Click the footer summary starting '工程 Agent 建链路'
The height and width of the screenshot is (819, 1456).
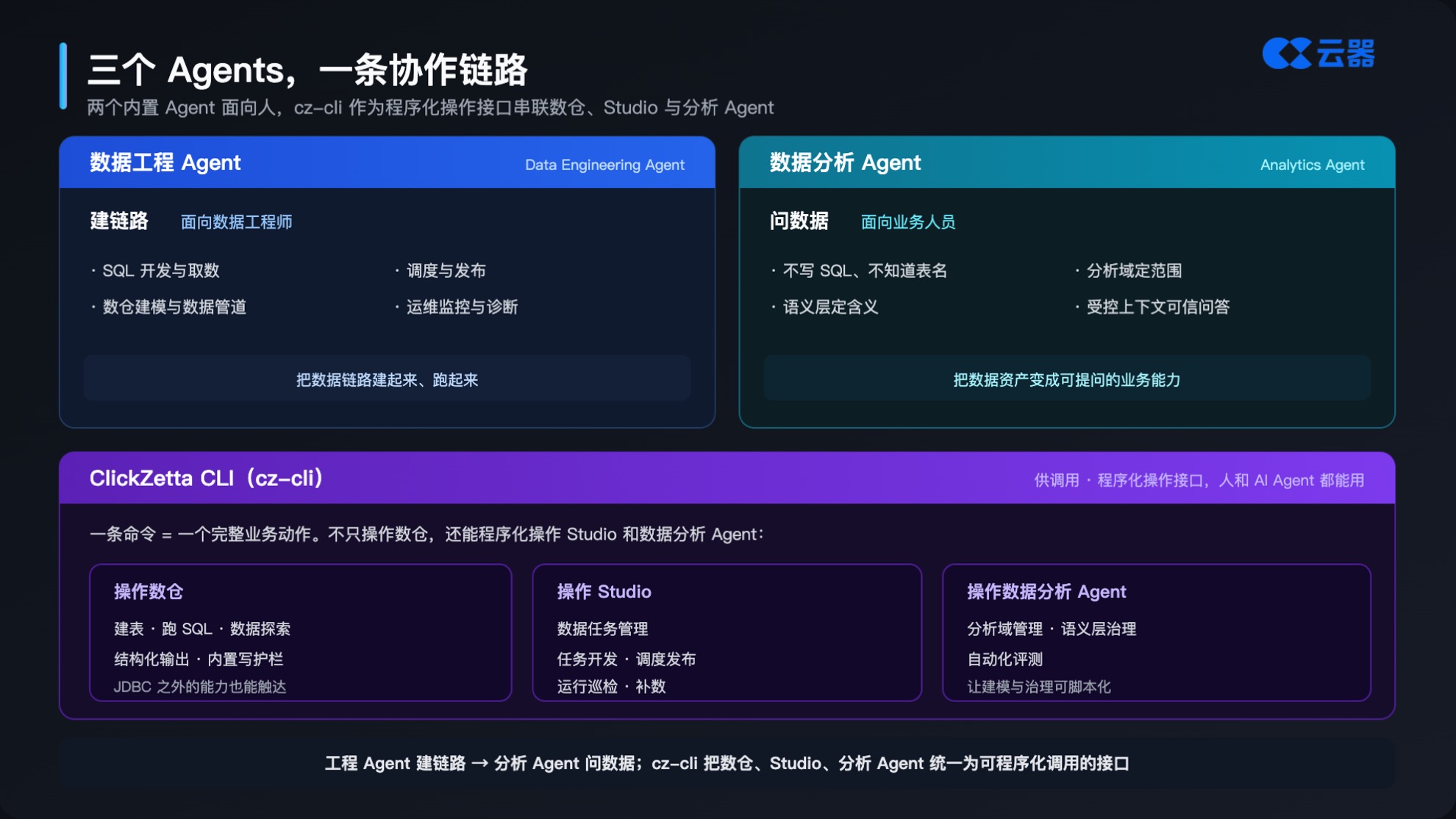[x=727, y=763]
